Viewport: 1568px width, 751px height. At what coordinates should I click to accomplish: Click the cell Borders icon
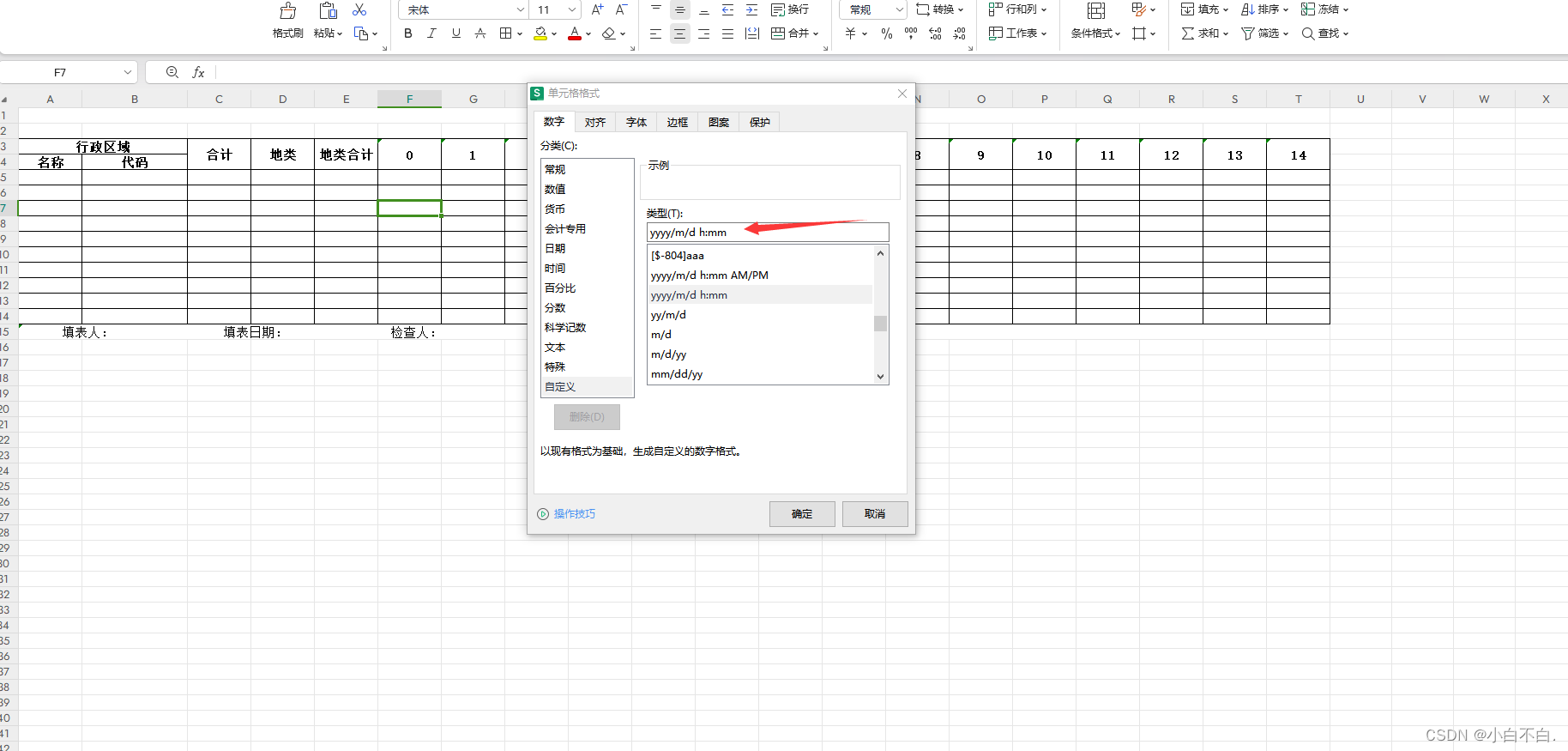tap(506, 33)
